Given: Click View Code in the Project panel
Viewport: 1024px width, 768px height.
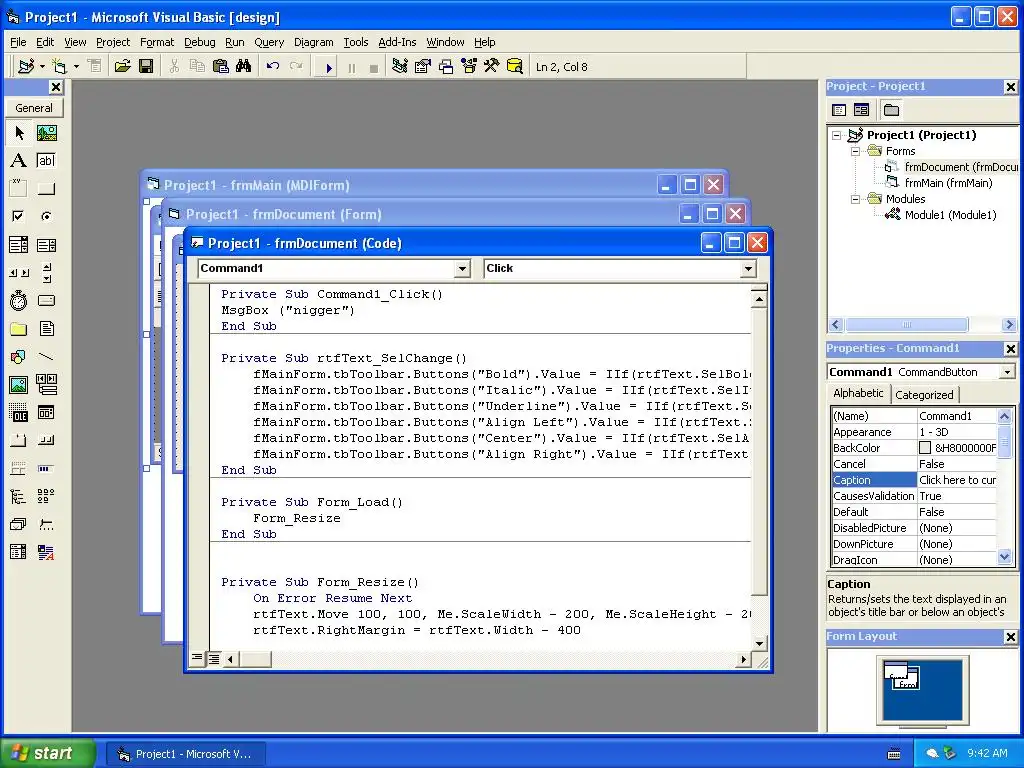Looking at the screenshot, I should click(839, 110).
